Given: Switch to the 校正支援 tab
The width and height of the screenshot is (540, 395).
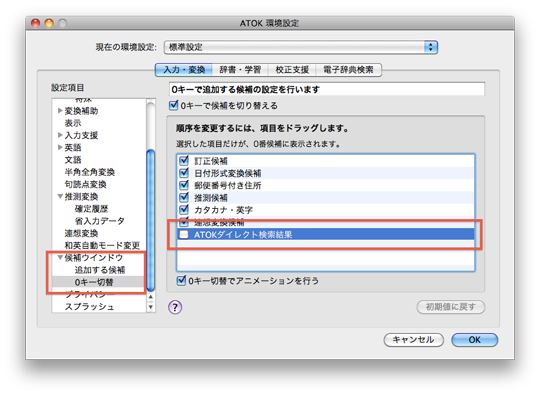Looking at the screenshot, I should [292, 70].
